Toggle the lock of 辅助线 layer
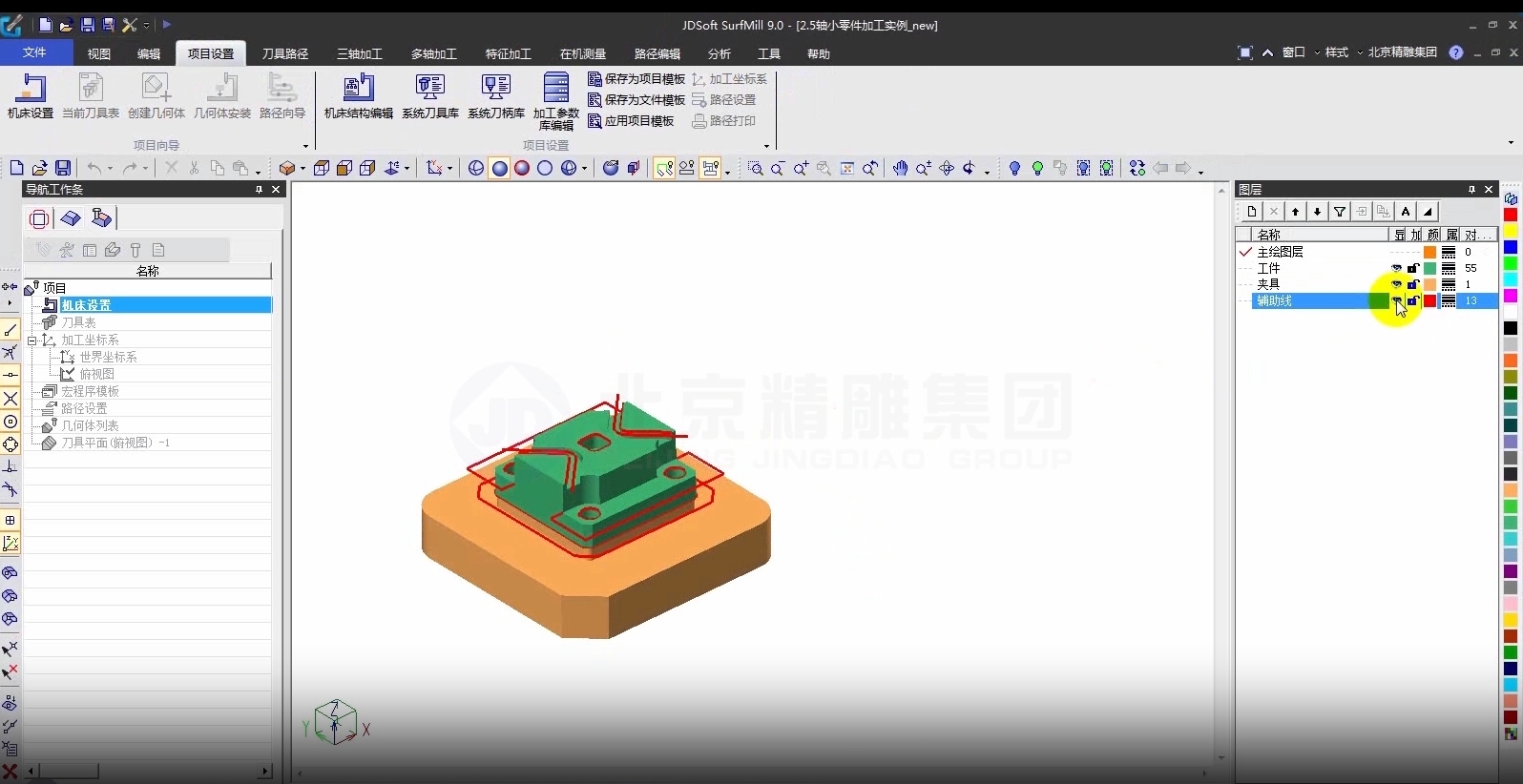Screen dimensions: 1523x784 [x=1413, y=300]
